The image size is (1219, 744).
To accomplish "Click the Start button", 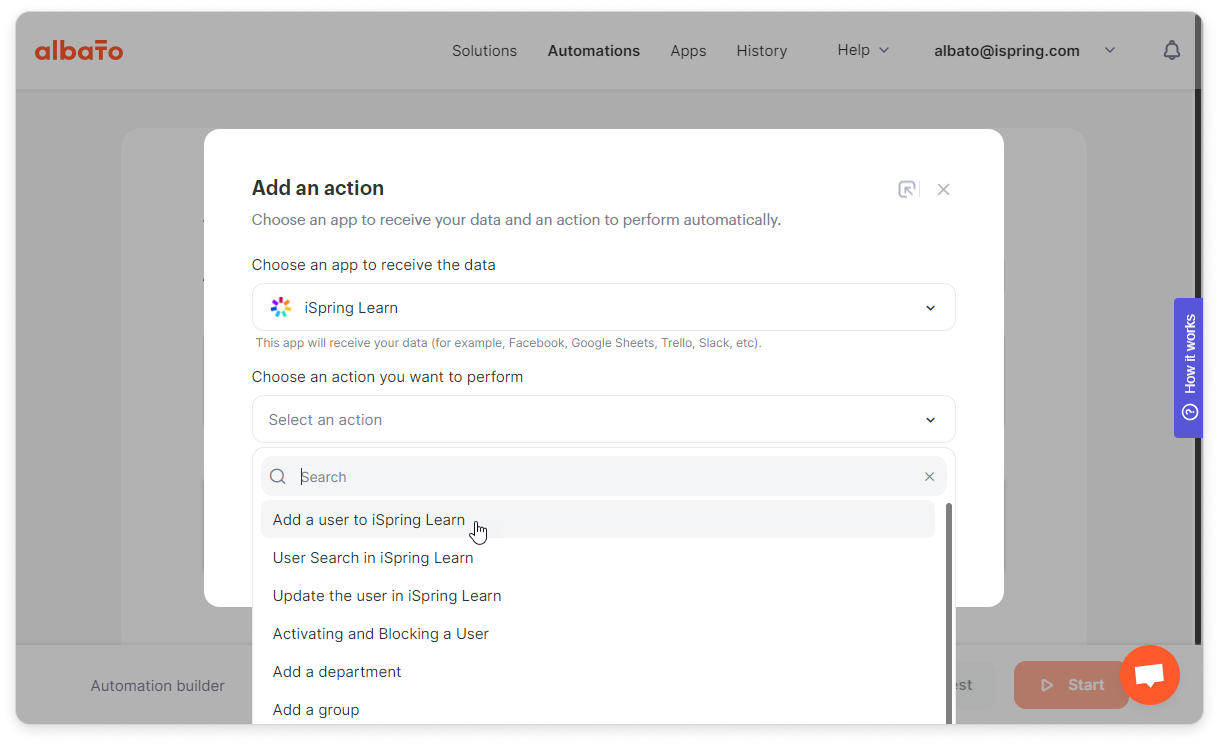I will (1071, 685).
